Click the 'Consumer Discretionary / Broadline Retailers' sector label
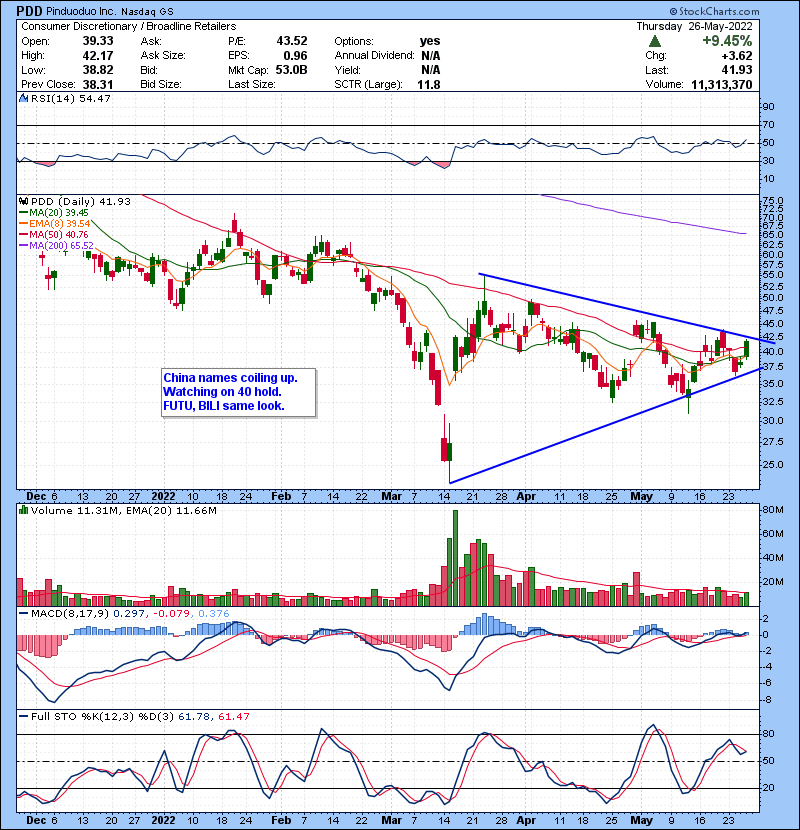The image size is (800, 830). click(x=129, y=26)
